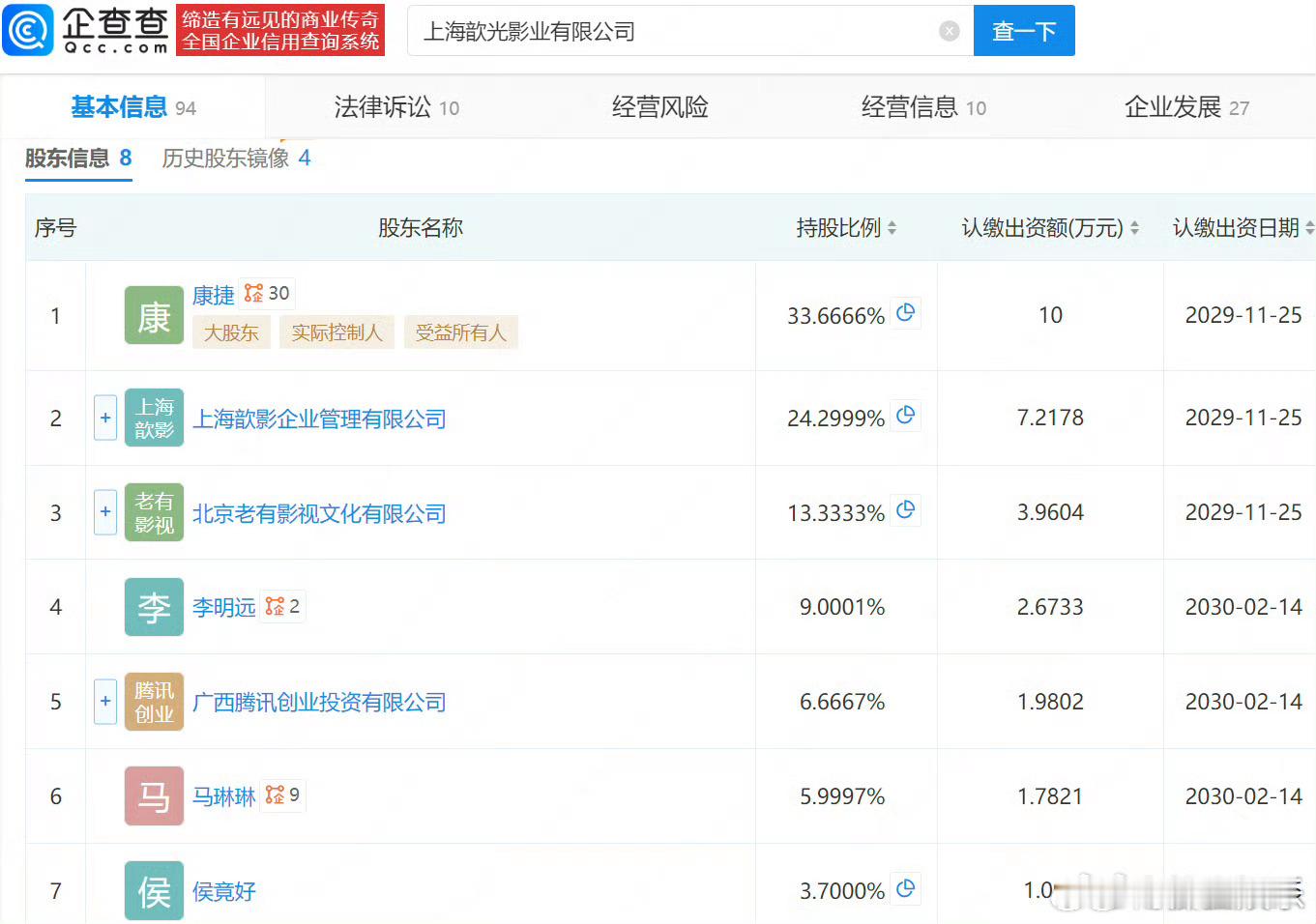Expand the 北京老有影视文化有限公司 row

click(x=105, y=512)
